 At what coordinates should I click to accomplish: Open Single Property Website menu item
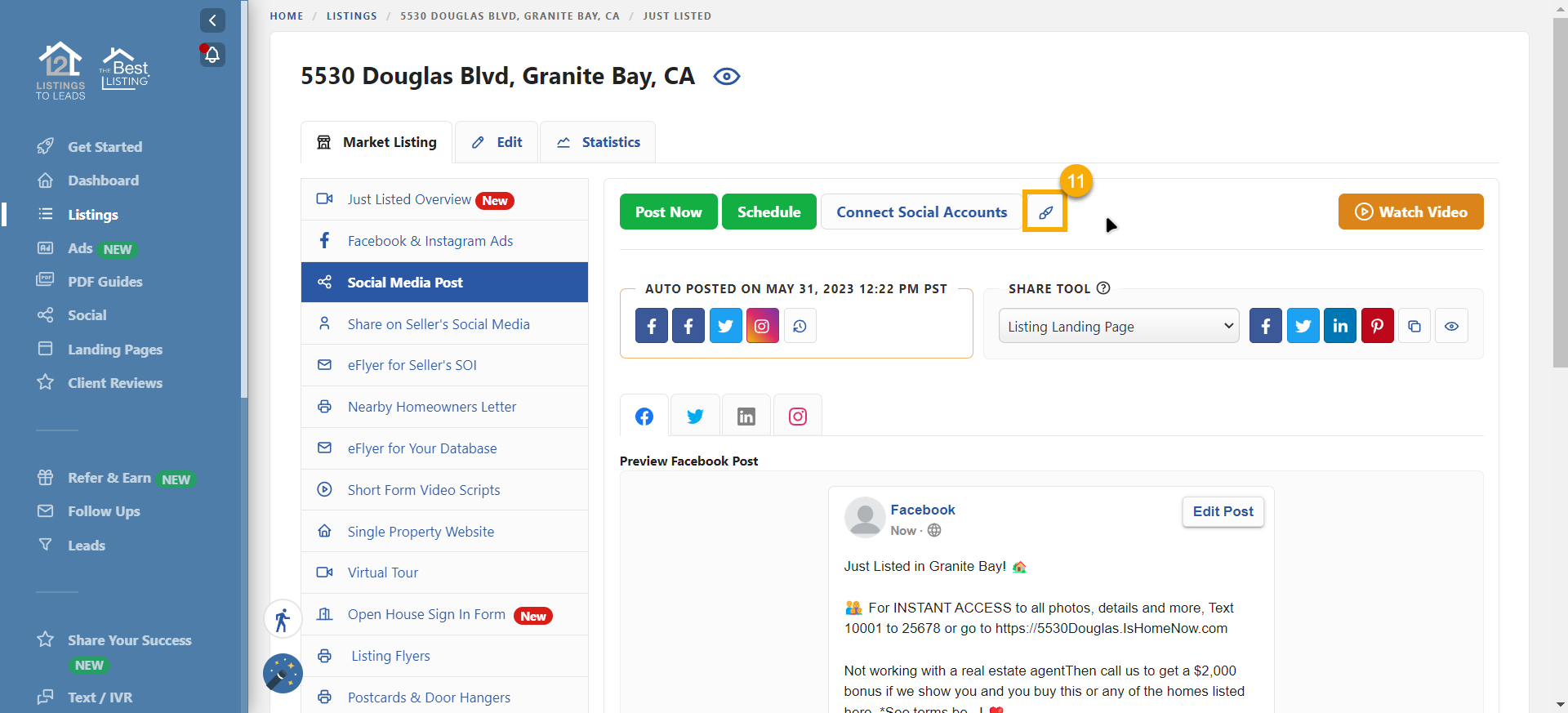(421, 532)
